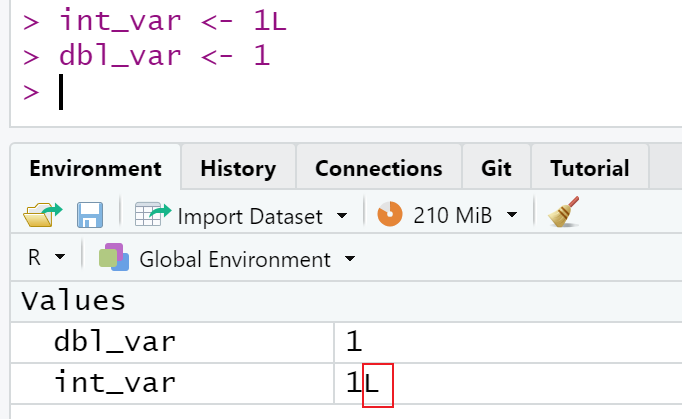Click the 210 MiB memory label

[453, 215]
